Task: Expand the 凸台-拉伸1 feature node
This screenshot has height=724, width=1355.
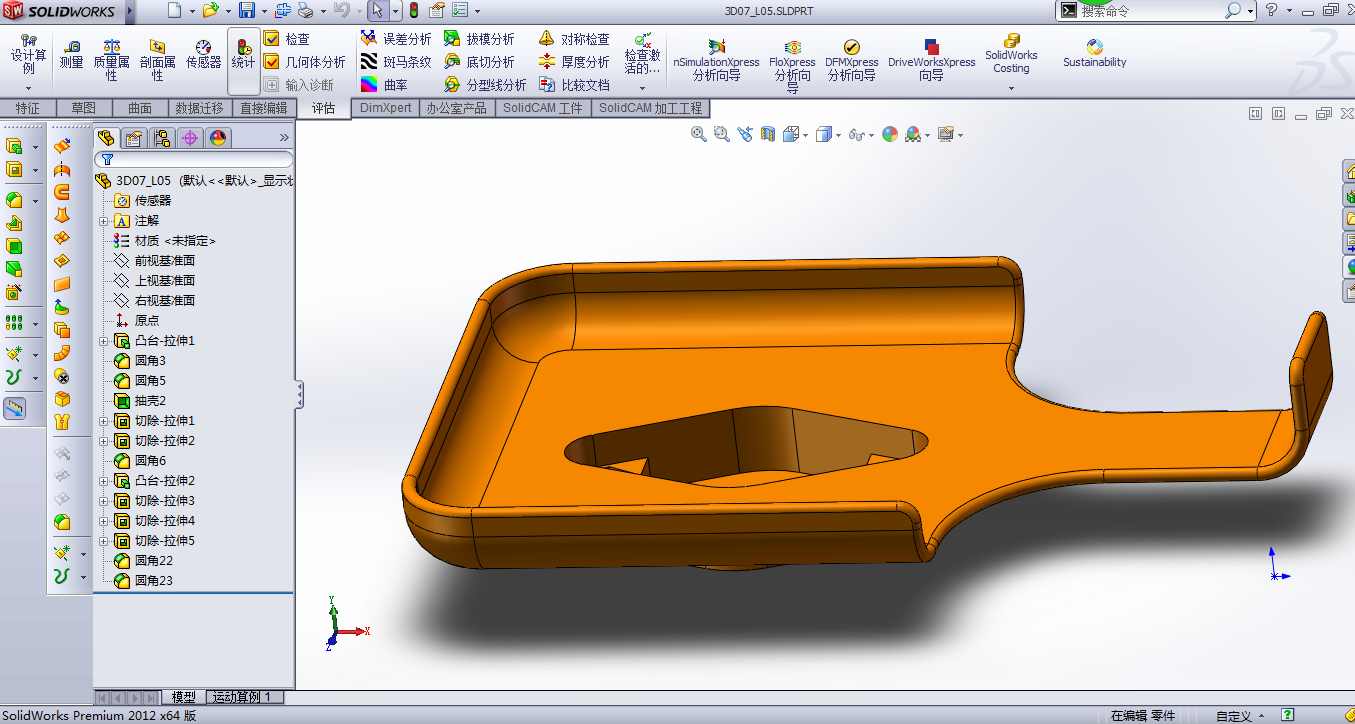Action: [x=103, y=341]
